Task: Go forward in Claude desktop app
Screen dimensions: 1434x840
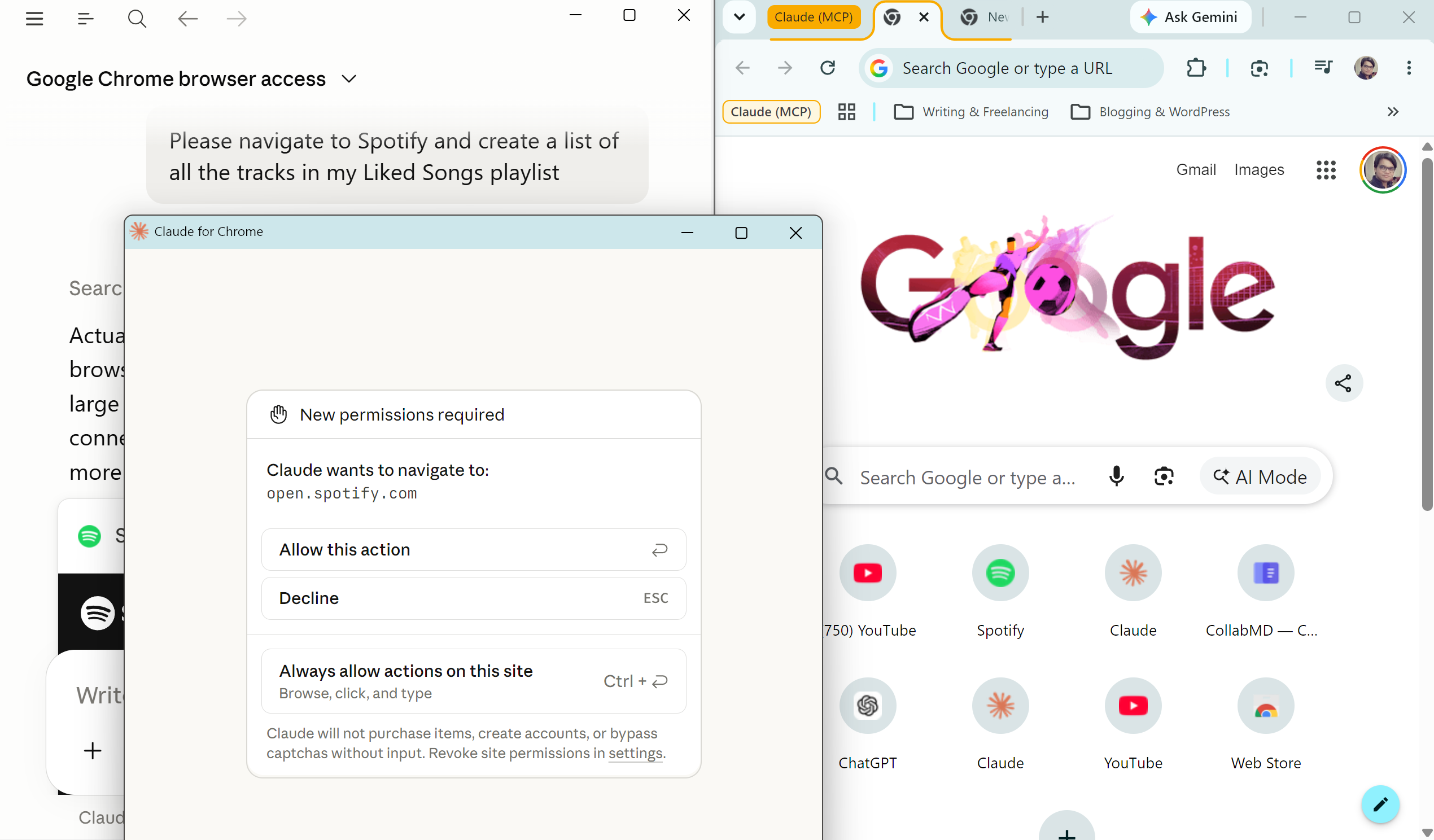Action: pyautogui.click(x=236, y=19)
